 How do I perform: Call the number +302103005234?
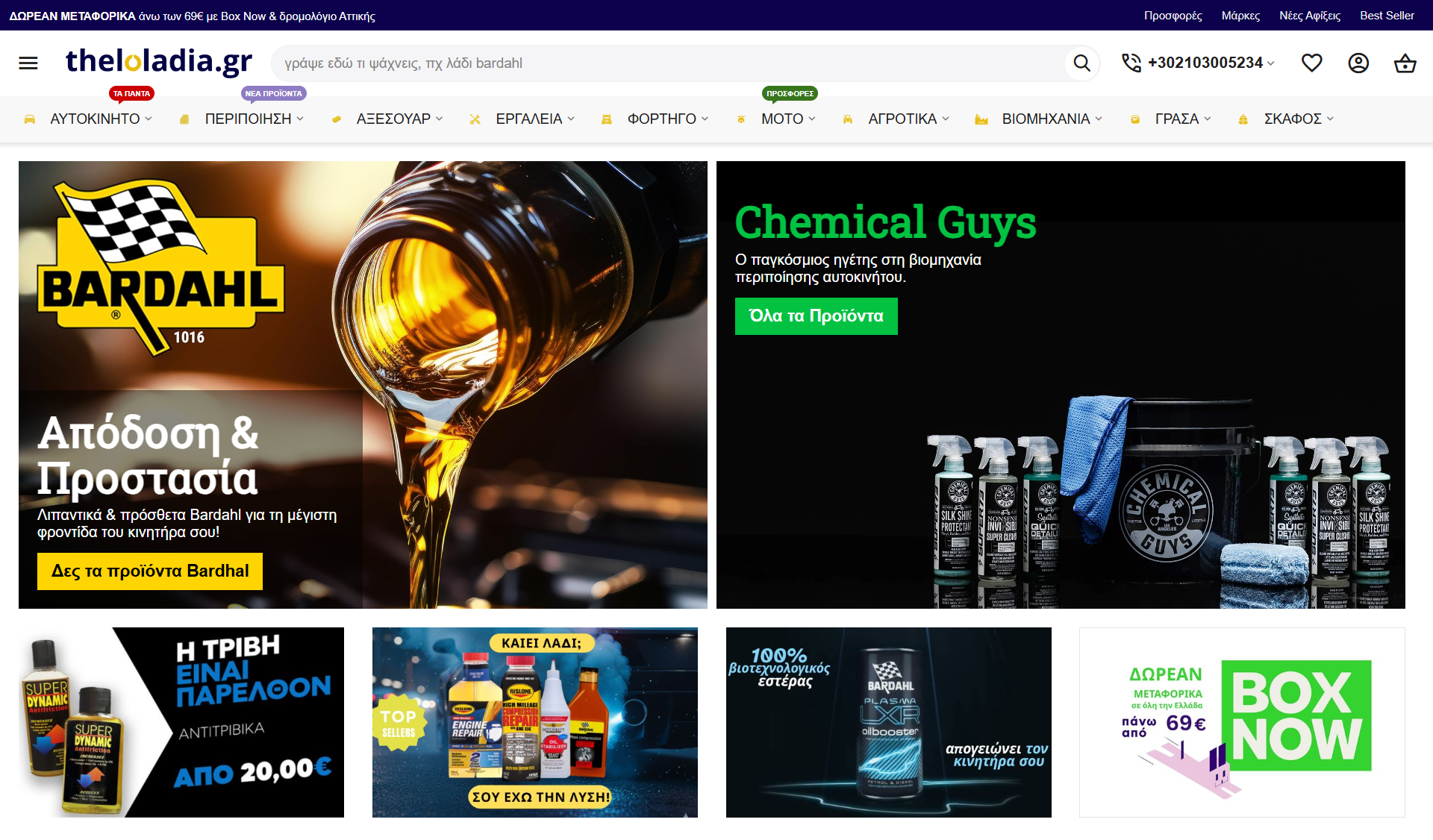tap(1205, 63)
